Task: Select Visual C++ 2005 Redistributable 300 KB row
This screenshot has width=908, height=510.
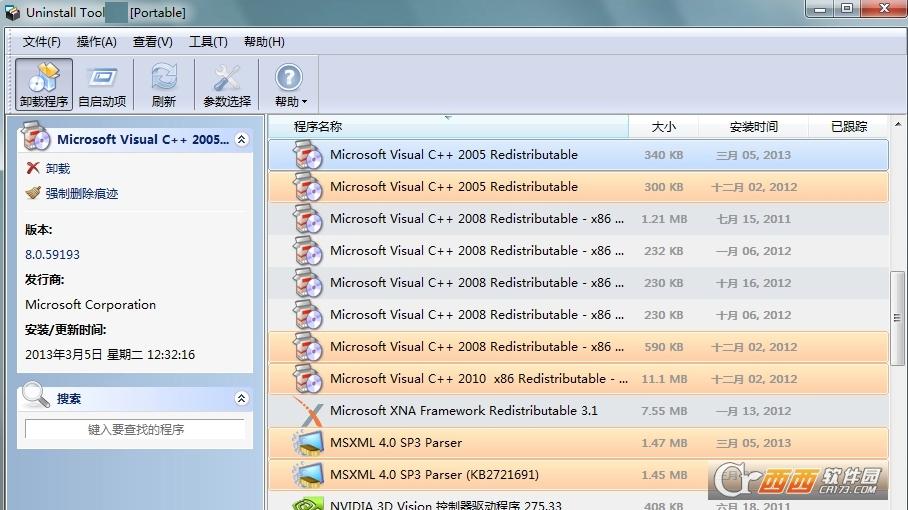Action: click(x=578, y=187)
